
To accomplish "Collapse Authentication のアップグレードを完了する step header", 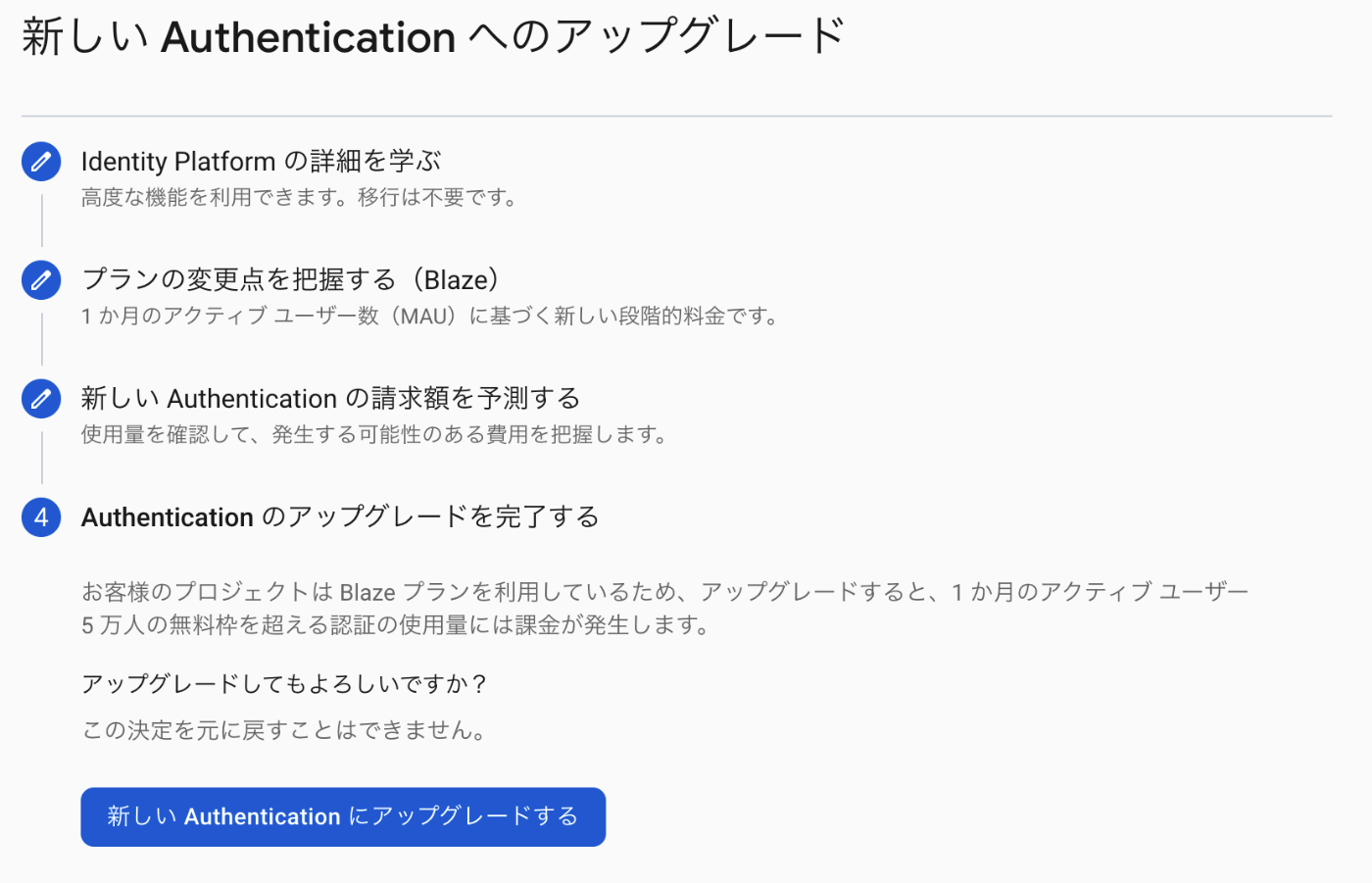I will pos(339,516).
